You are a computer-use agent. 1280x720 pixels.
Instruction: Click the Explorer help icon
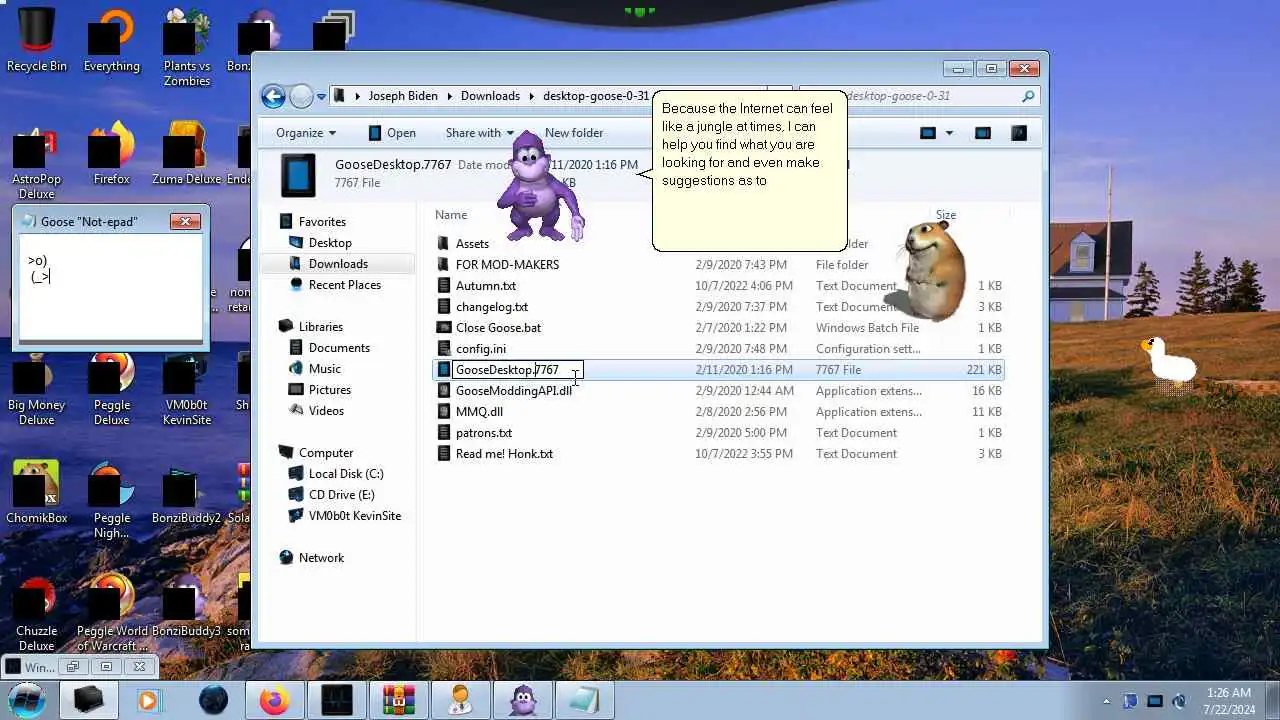tap(1019, 133)
